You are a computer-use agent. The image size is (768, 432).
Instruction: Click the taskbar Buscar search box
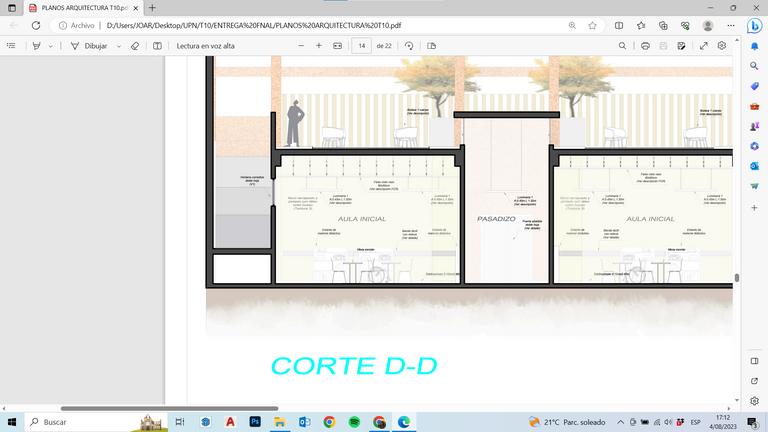click(x=96, y=422)
